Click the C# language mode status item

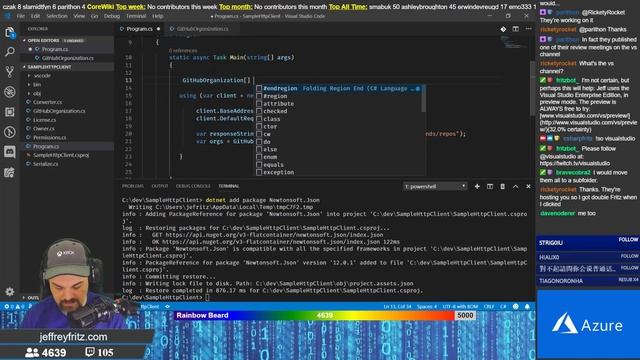coord(503,307)
